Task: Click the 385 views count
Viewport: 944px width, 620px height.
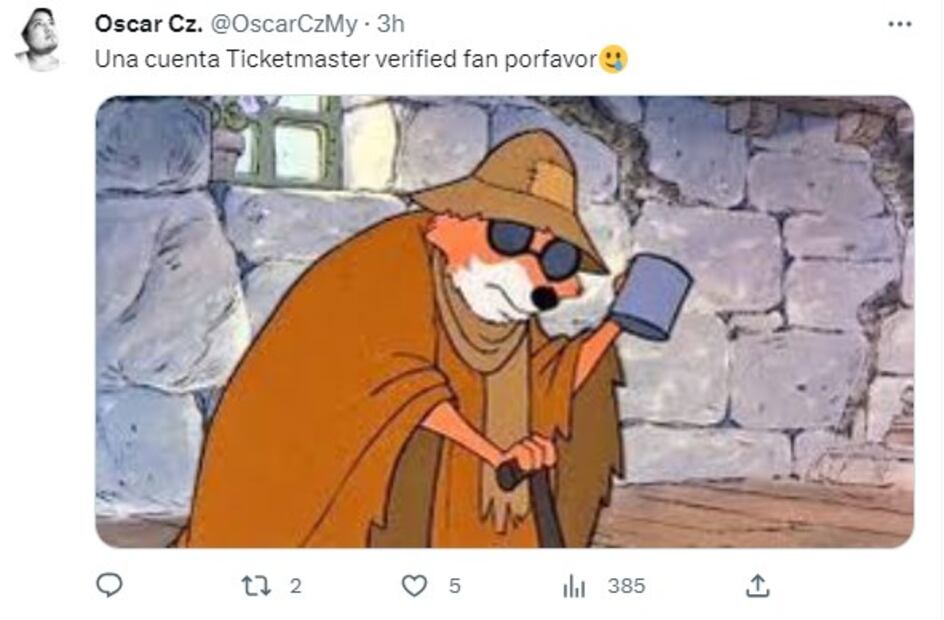Action: click(x=626, y=586)
